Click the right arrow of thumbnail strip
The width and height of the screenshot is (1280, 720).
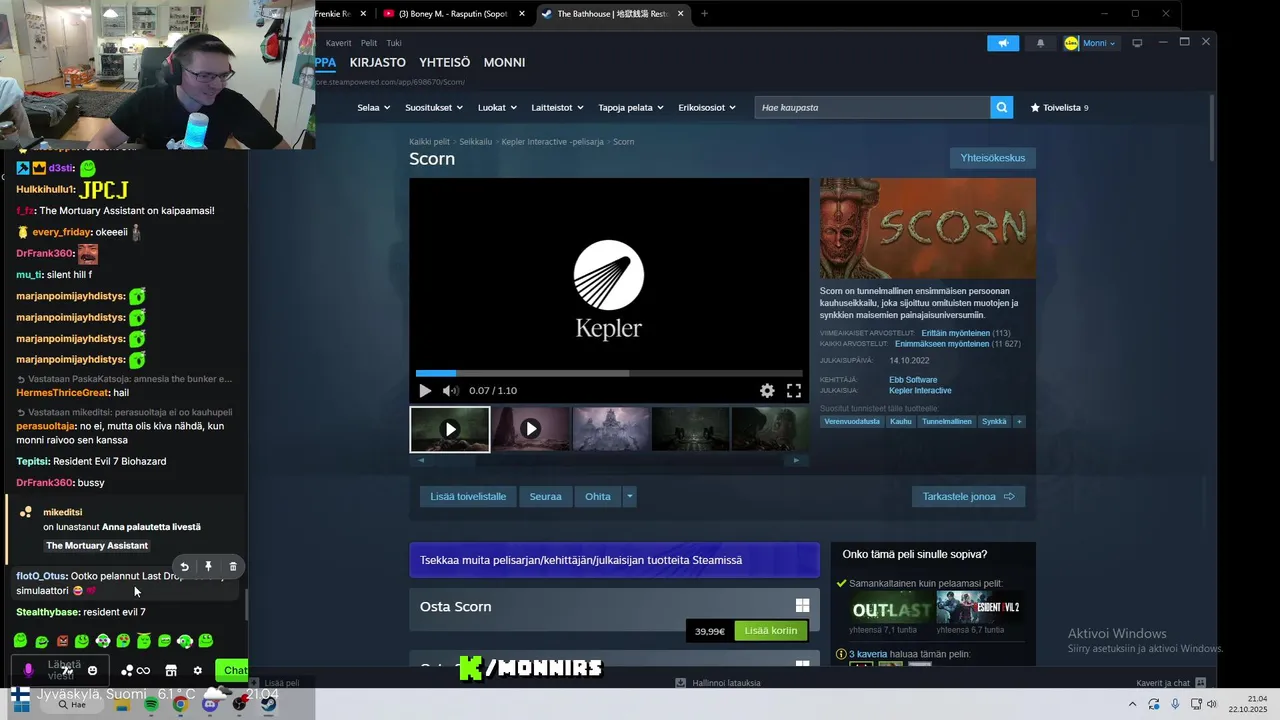[796, 460]
